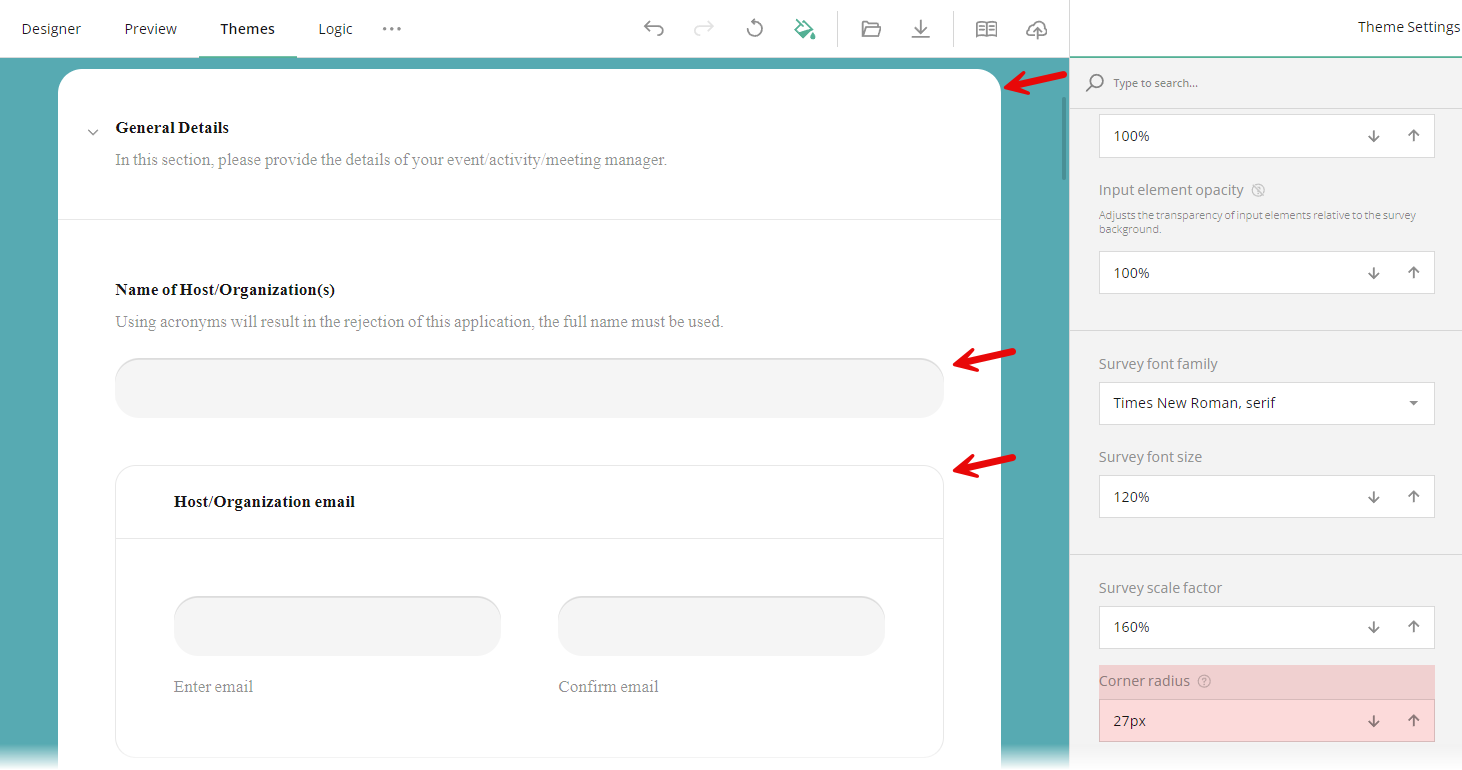
Task: Open the Logic tab
Action: click(x=335, y=28)
